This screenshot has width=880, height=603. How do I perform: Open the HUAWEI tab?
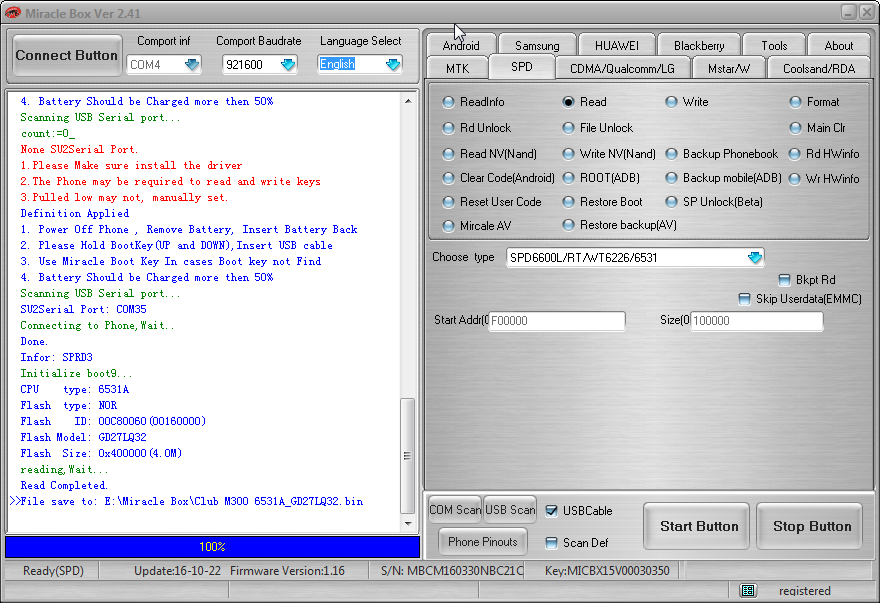point(617,45)
